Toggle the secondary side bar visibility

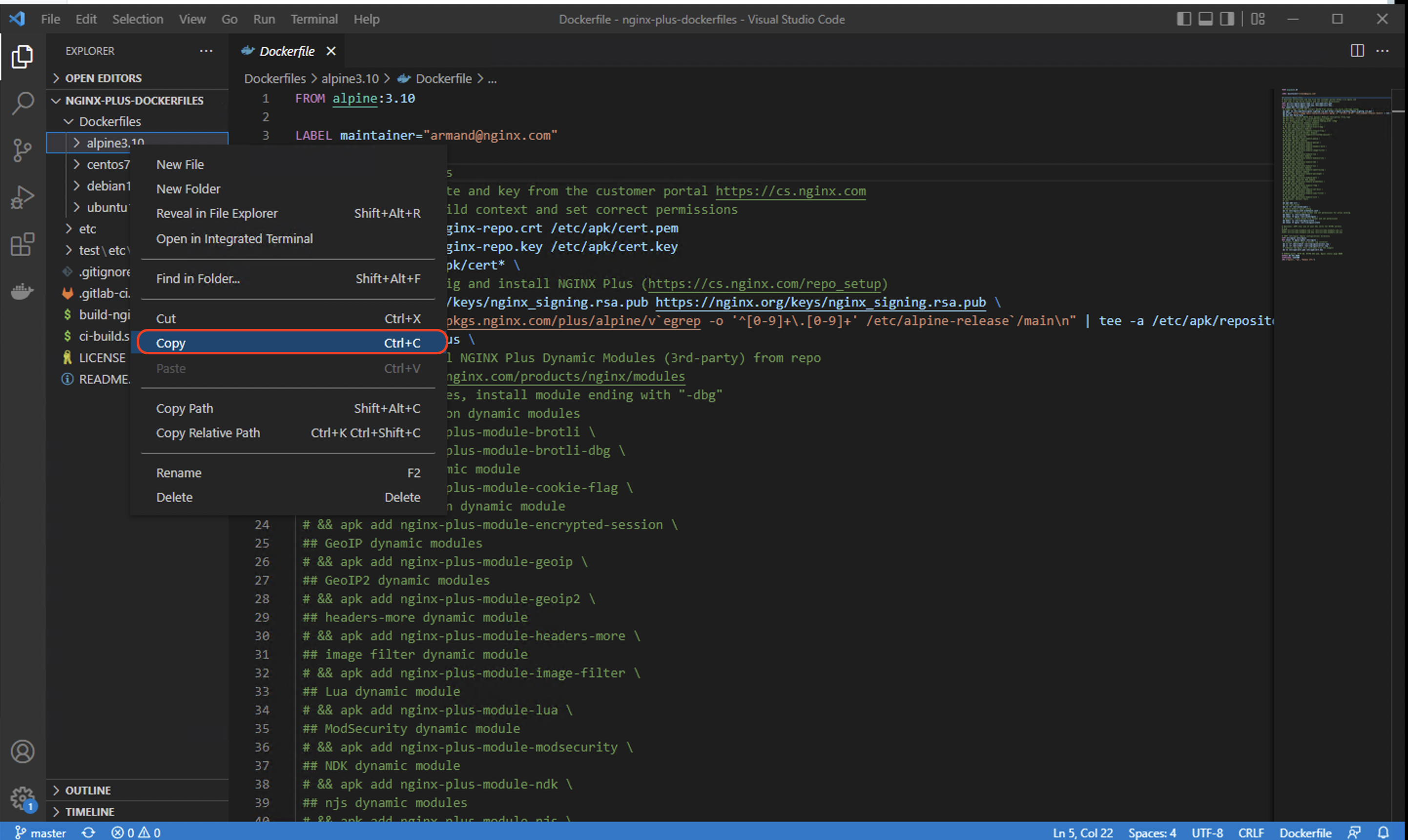click(1227, 19)
